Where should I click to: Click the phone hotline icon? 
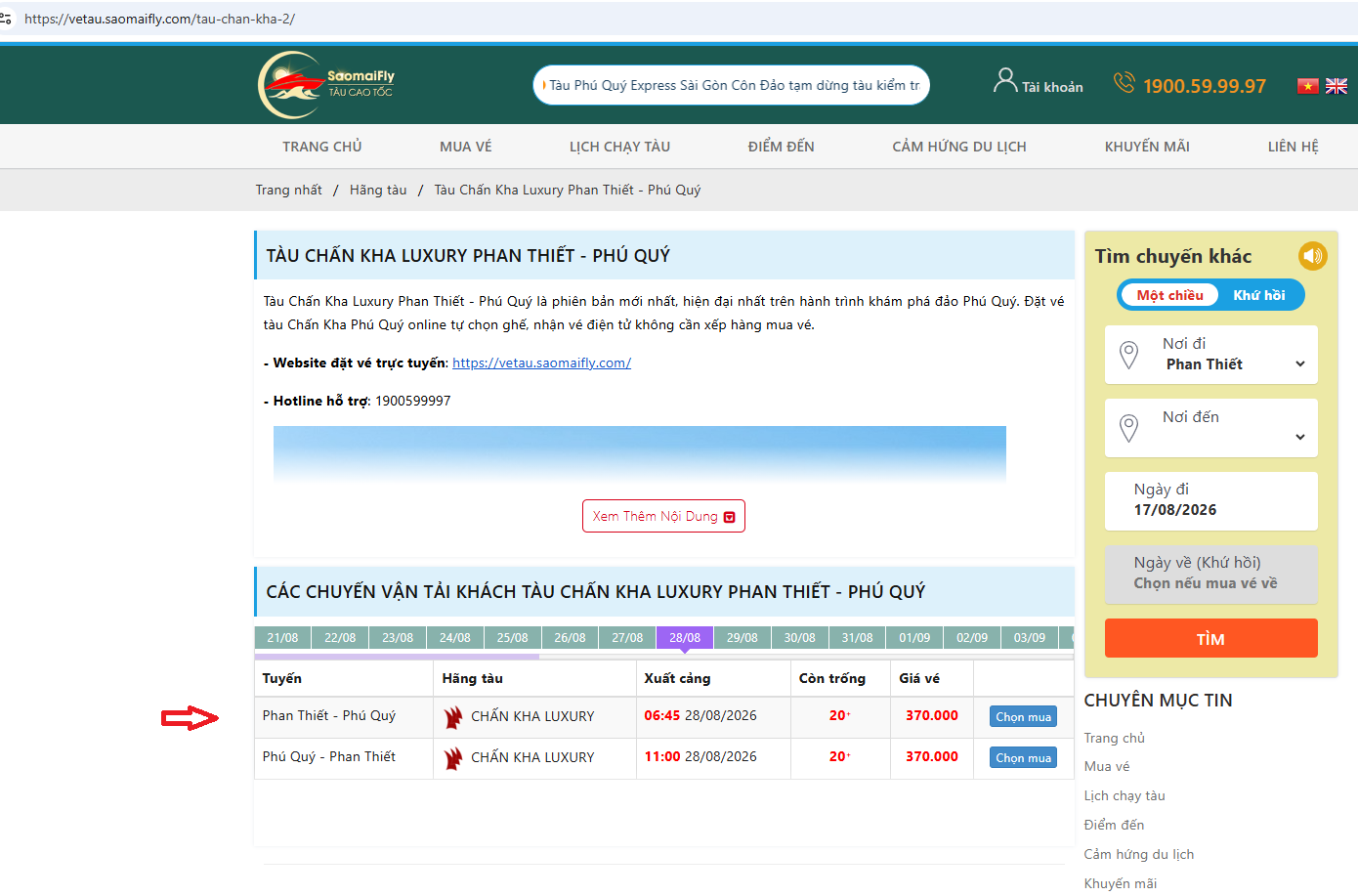point(1125,83)
